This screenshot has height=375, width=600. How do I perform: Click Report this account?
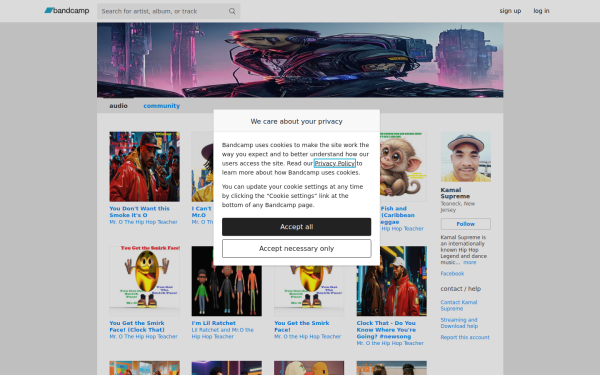coord(465,337)
